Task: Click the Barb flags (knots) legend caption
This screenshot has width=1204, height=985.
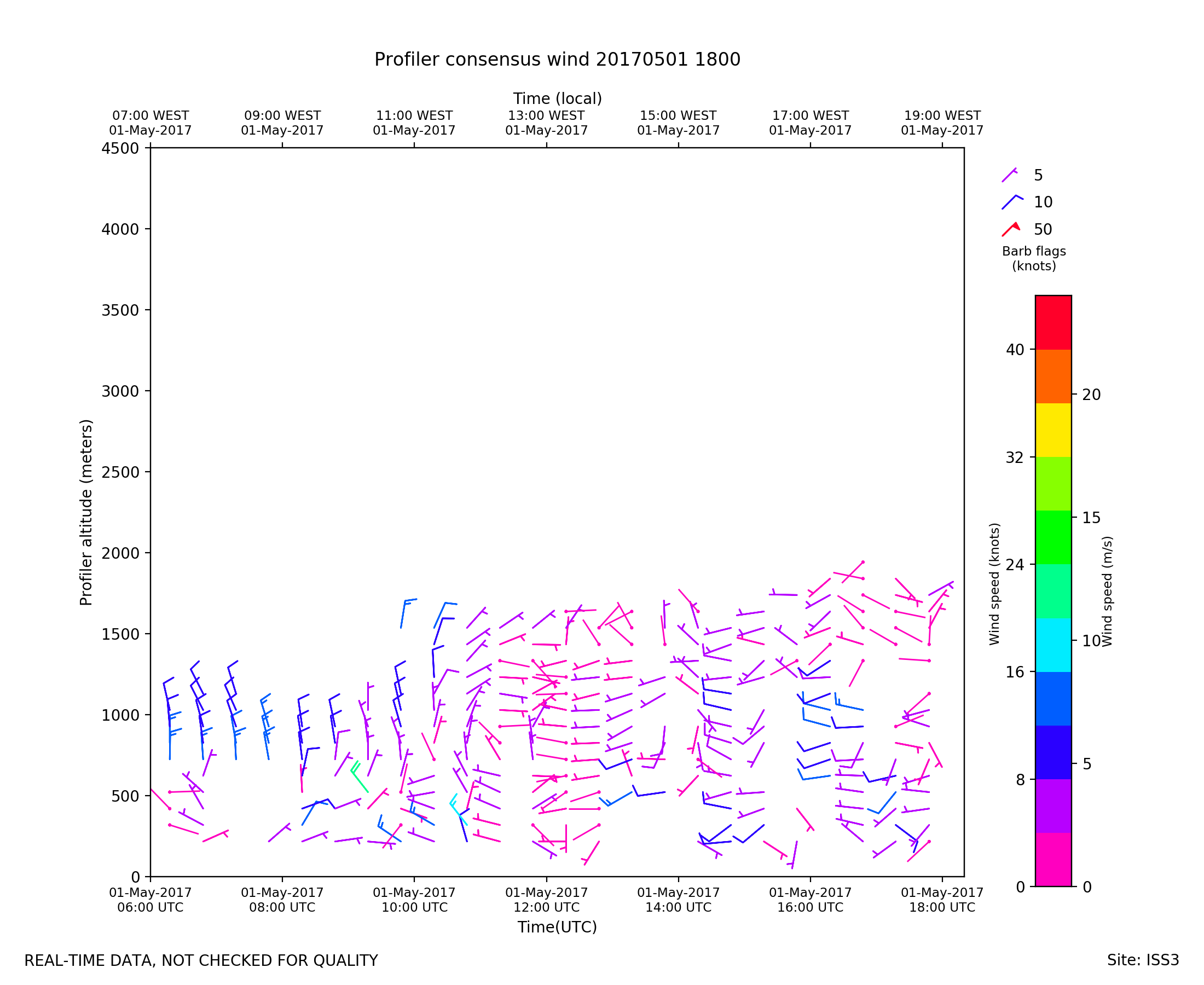Action: click(x=1034, y=259)
